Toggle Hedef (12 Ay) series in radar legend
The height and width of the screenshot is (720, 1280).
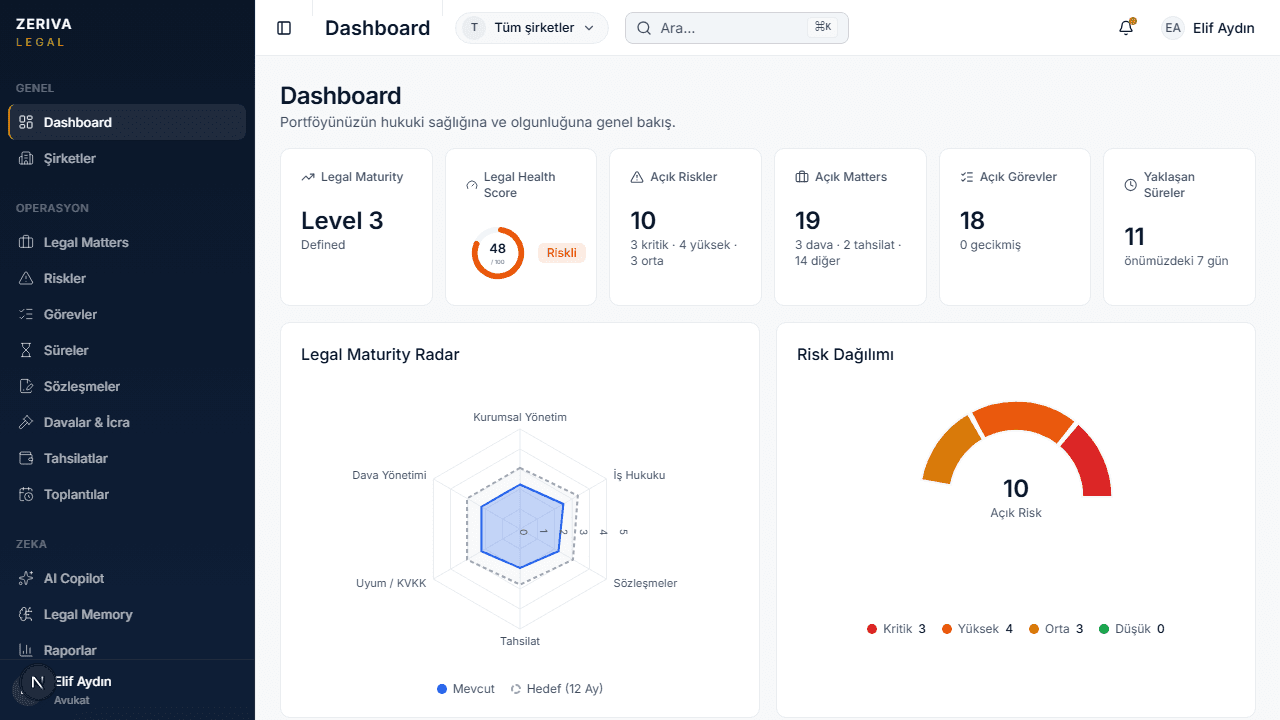pyautogui.click(x=557, y=689)
